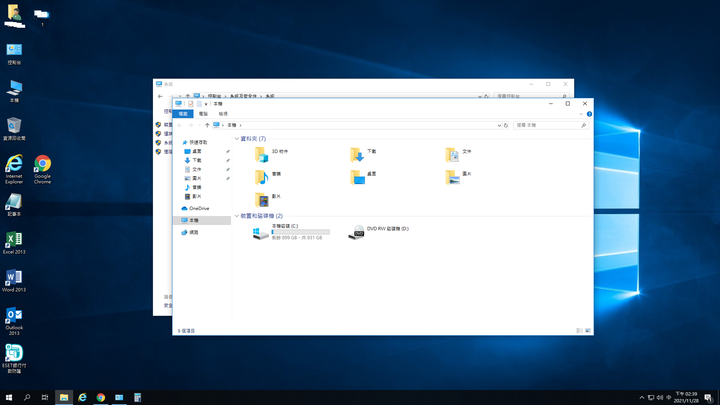Click the back navigation arrow in This PC

180,125
